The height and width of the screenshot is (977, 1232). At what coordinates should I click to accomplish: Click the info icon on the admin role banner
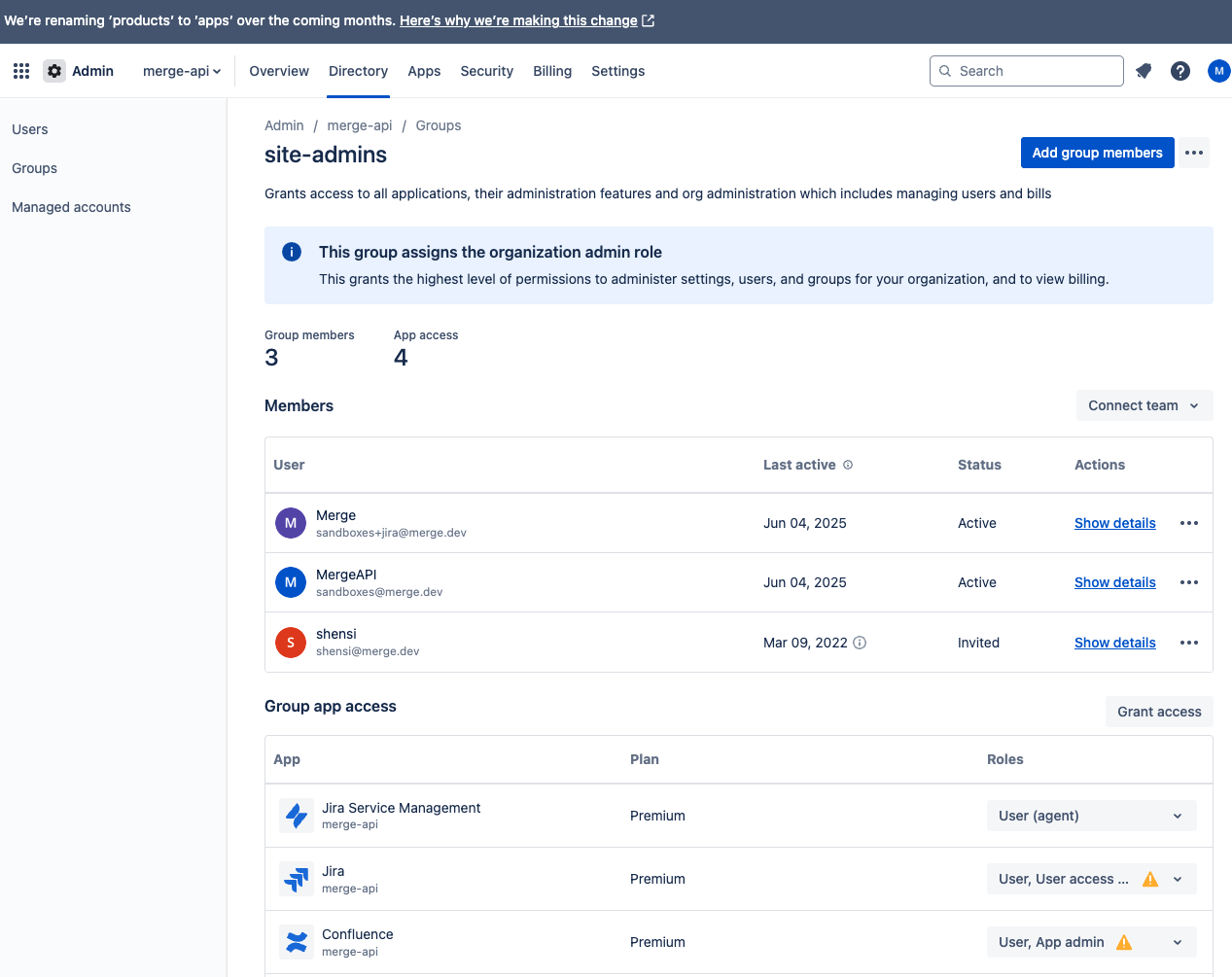[291, 251]
